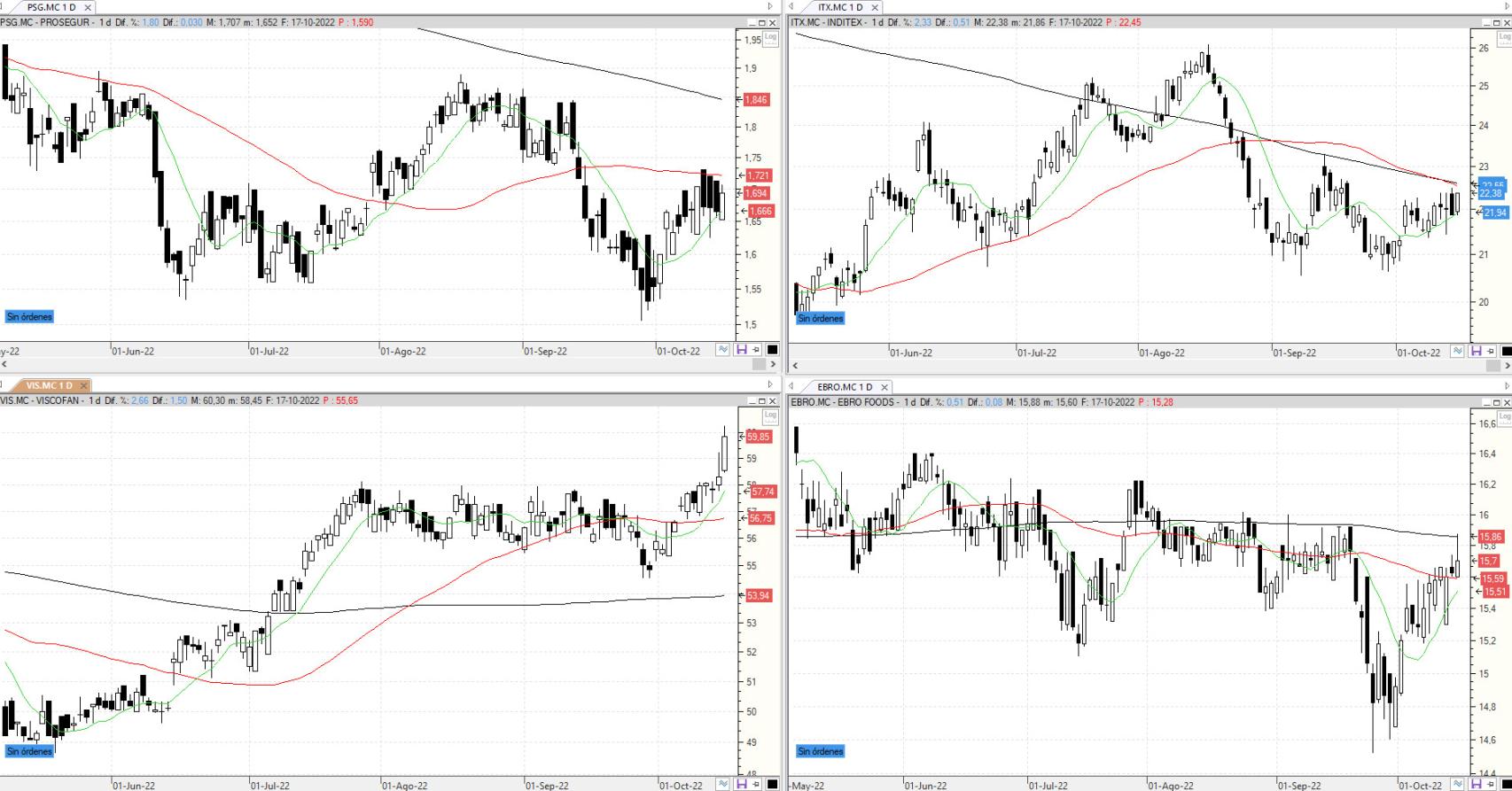Screen dimensions: 1512x791
Task: Select the PSG.MC 1 D tab
Action: point(51,7)
